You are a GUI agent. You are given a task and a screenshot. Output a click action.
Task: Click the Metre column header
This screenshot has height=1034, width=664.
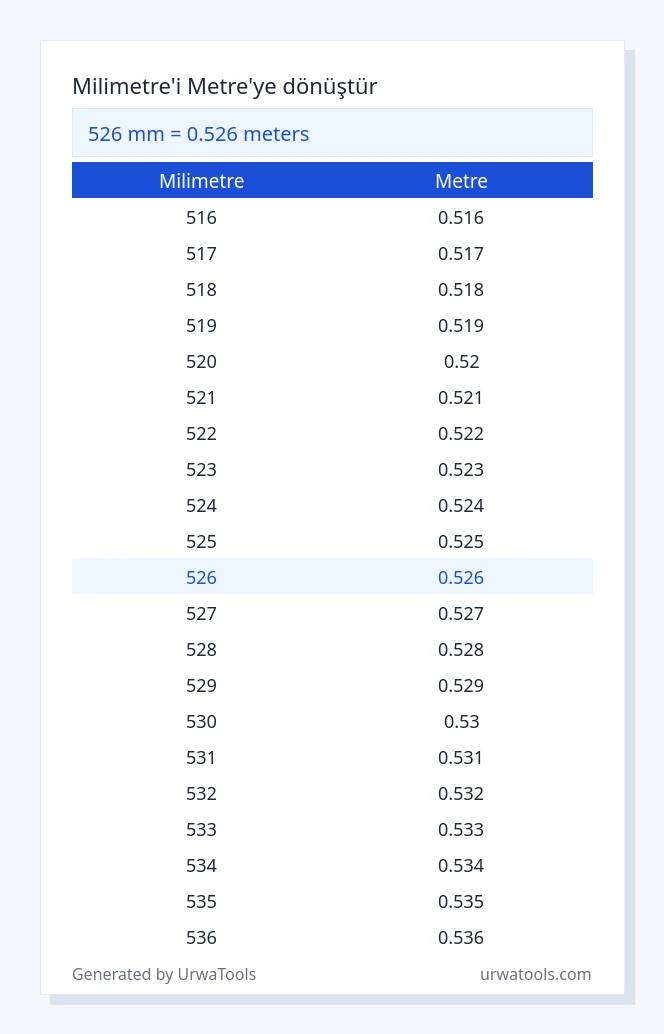(x=462, y=181)
